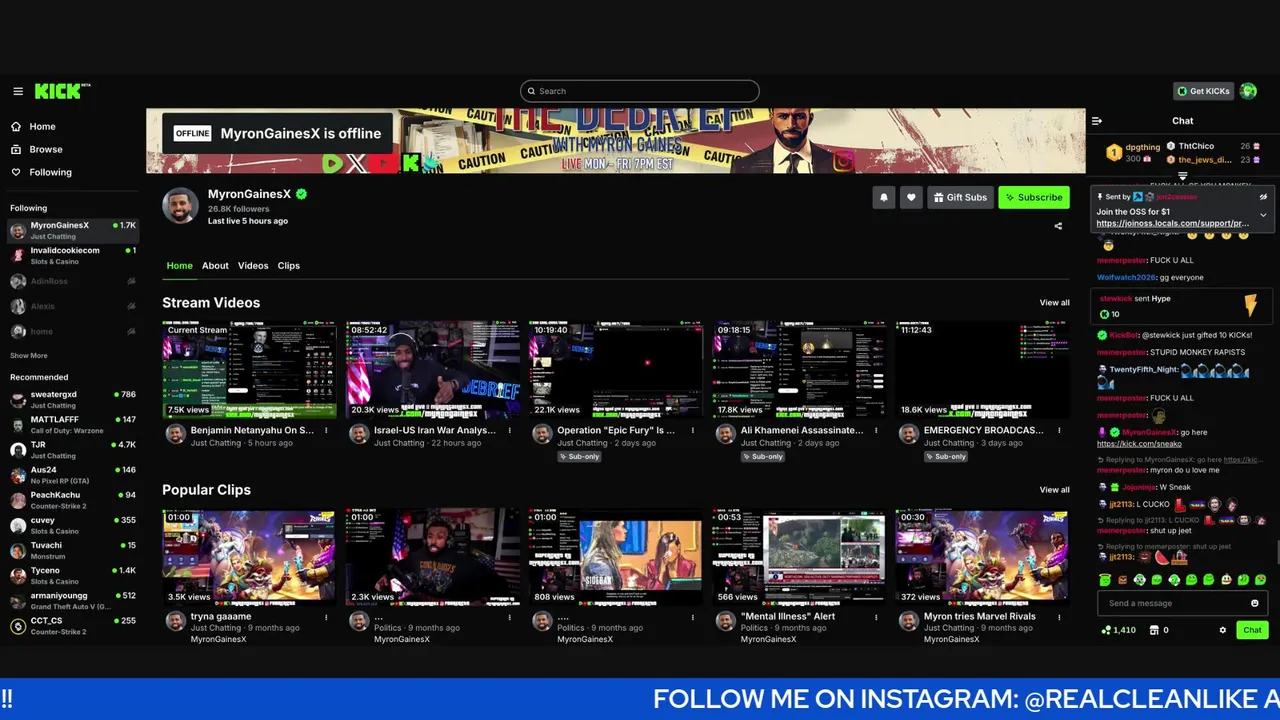The width and height of the screenshot is (1280, 720).
Task: Open pinned joinoss.locals.com link
Action: click(x=1172, y=224)
